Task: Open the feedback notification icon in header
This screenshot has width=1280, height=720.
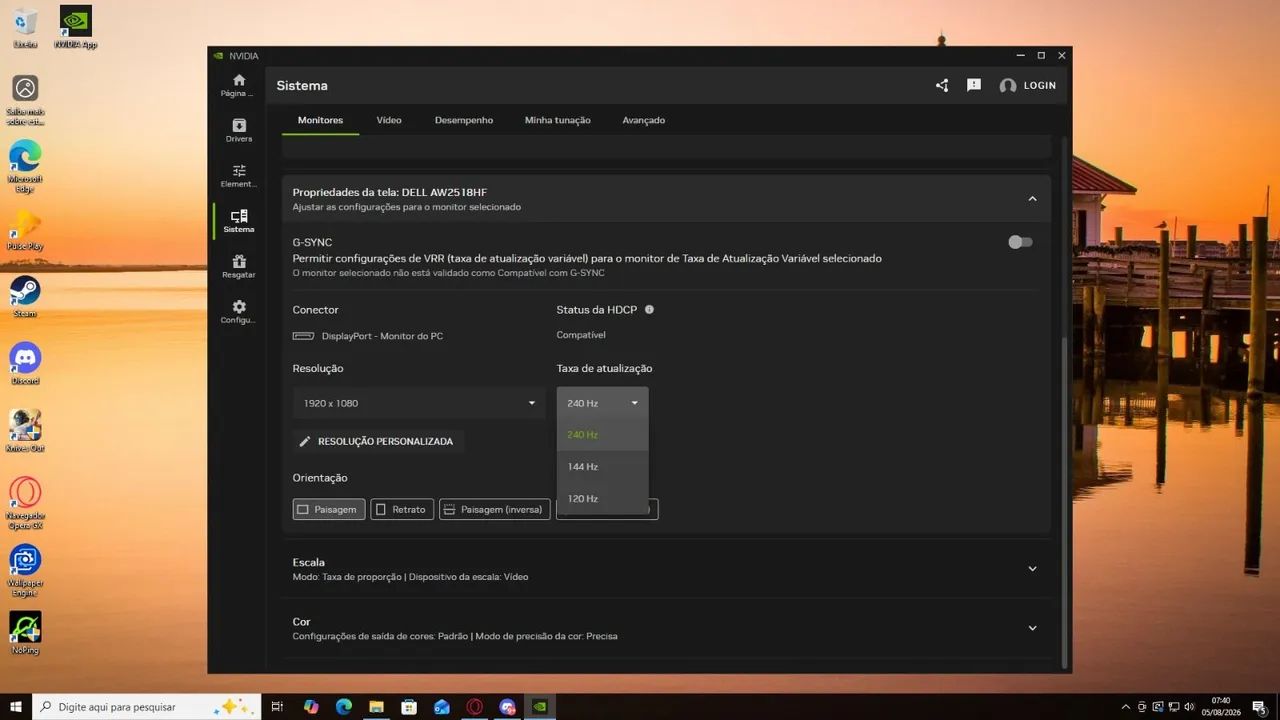Action: (x=974, y=86)
